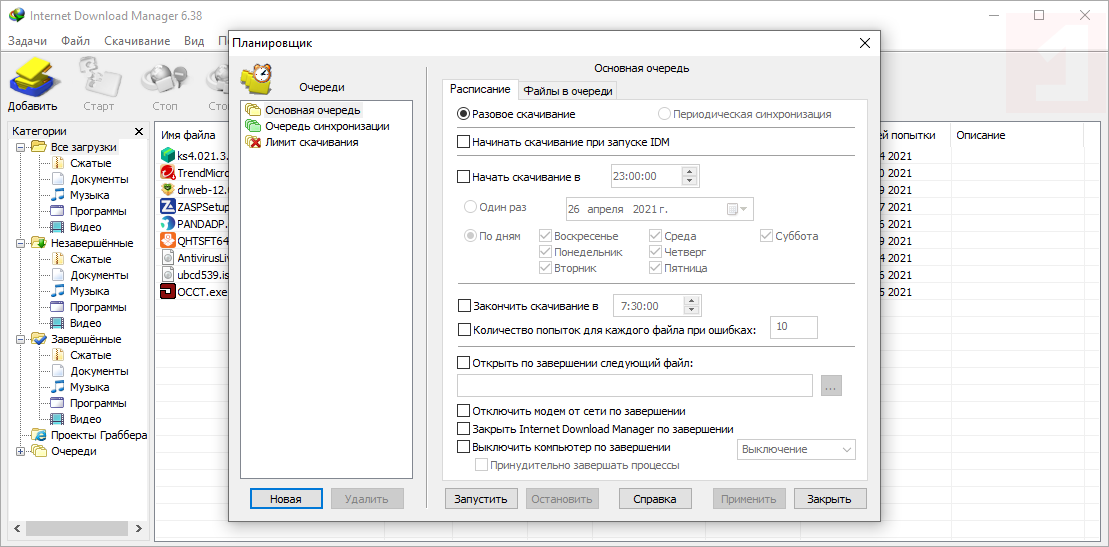
Task: Enable Начинать скачивание при запуске IDM
Action: tap(463, 142)
